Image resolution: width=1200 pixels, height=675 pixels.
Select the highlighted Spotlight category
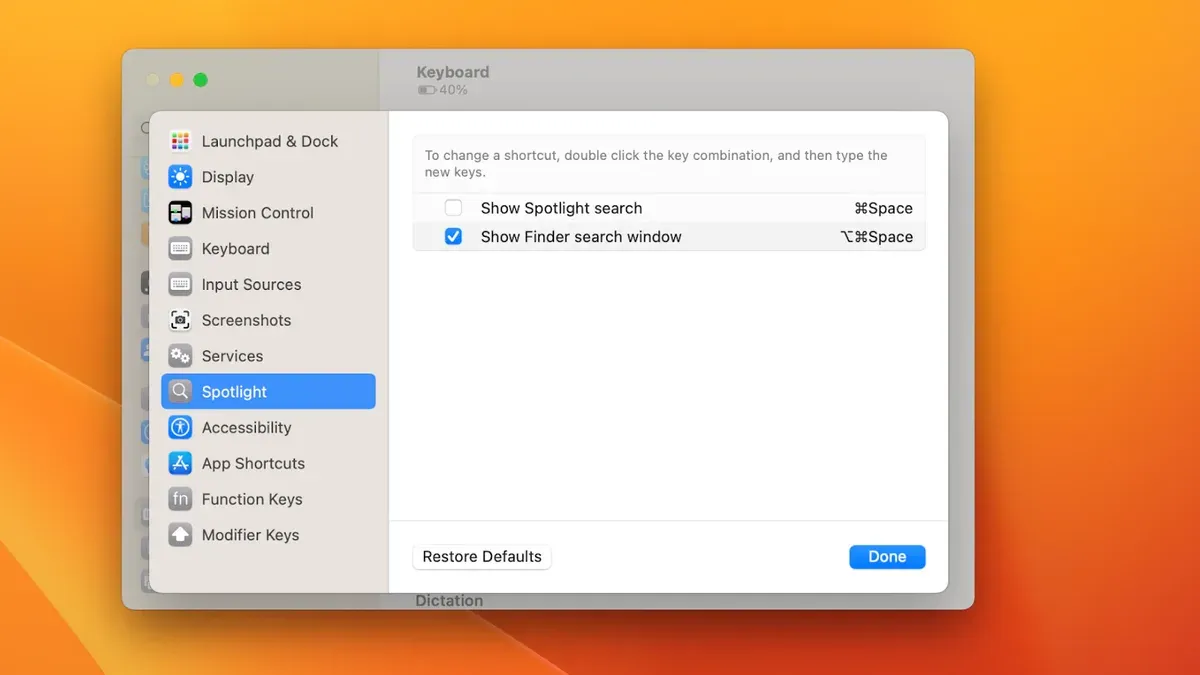click(268, 392)
